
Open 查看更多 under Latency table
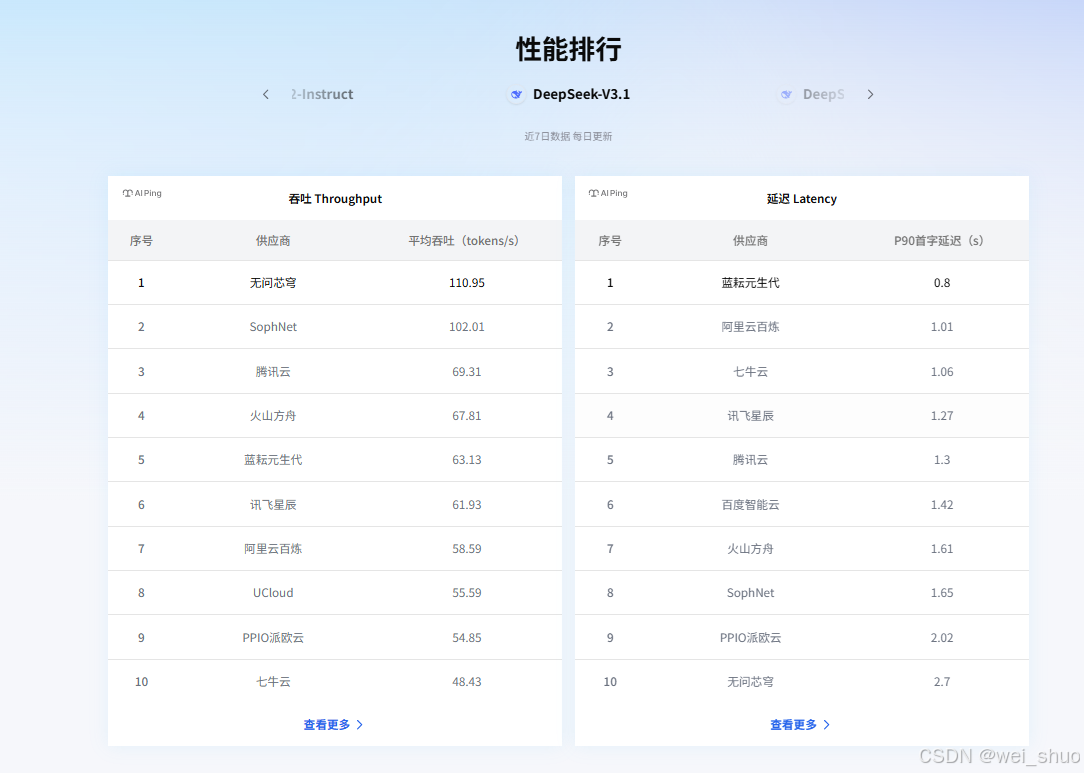coord(800,725)
